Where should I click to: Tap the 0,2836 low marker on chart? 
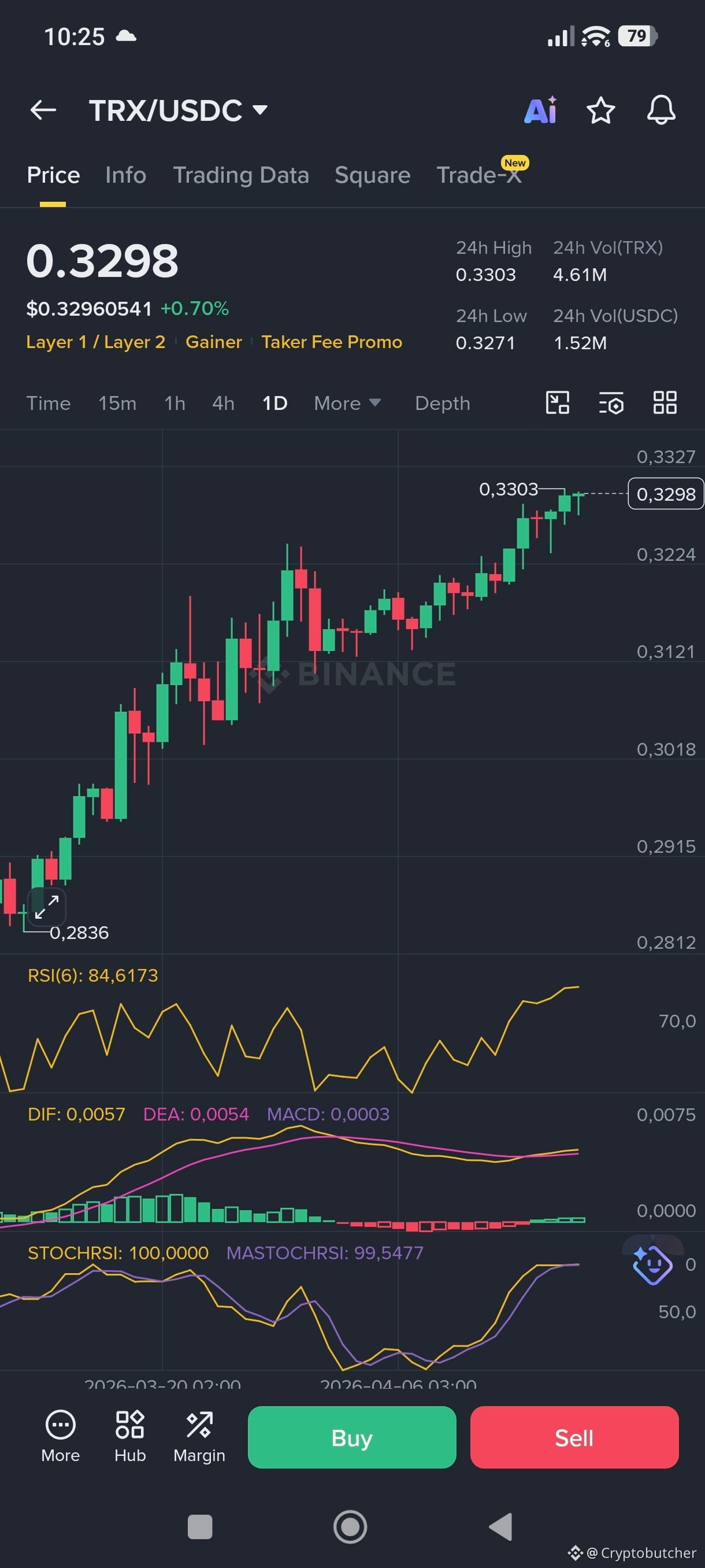tap(79, 933)
